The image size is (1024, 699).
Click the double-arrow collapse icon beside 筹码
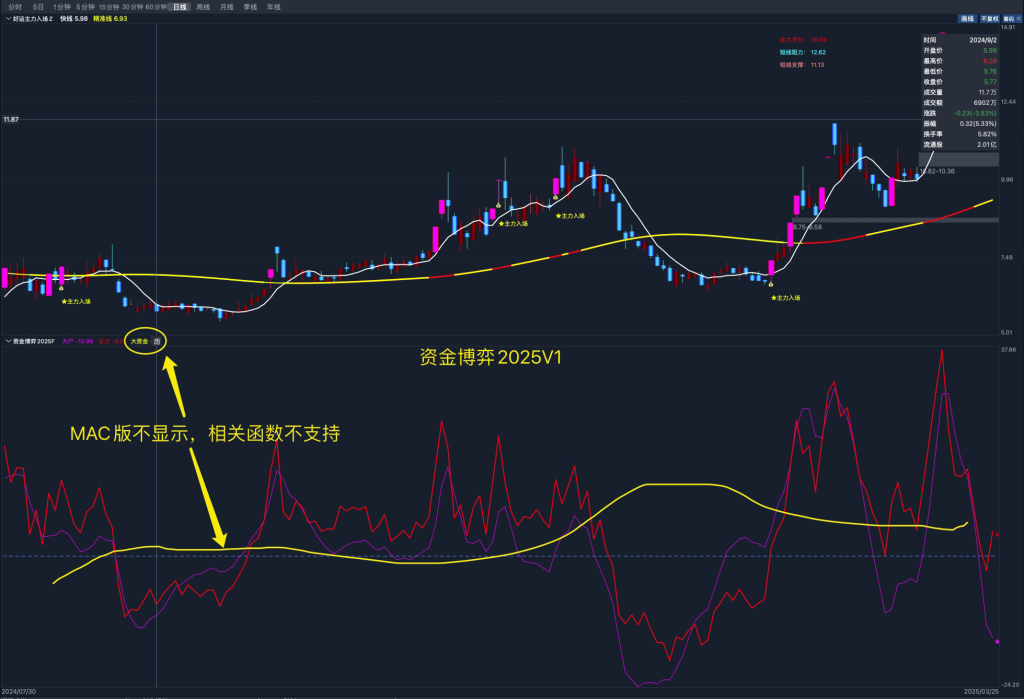click(1019, 19)
